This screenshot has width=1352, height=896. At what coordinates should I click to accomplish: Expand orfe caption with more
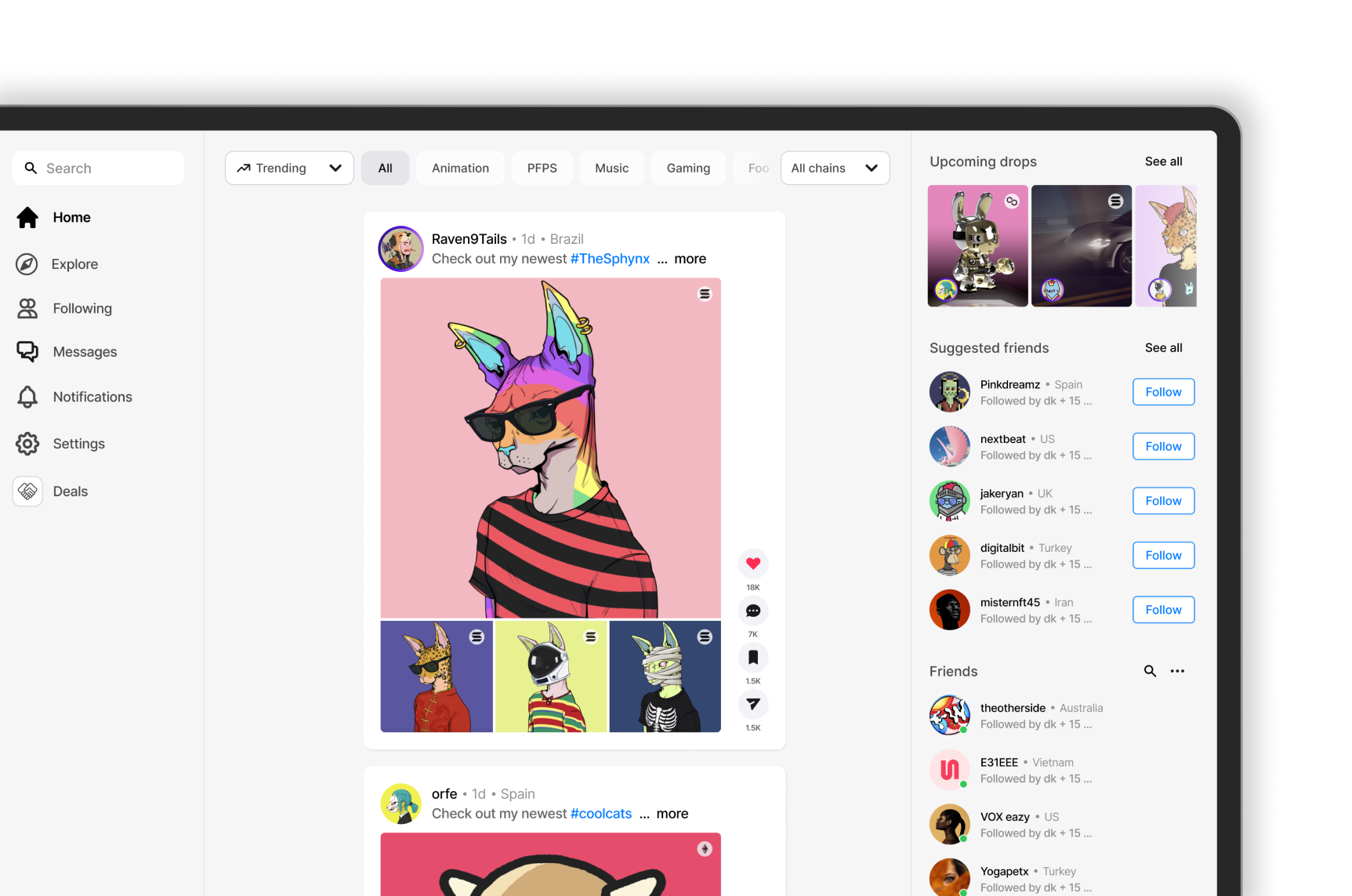coord(672,814)
